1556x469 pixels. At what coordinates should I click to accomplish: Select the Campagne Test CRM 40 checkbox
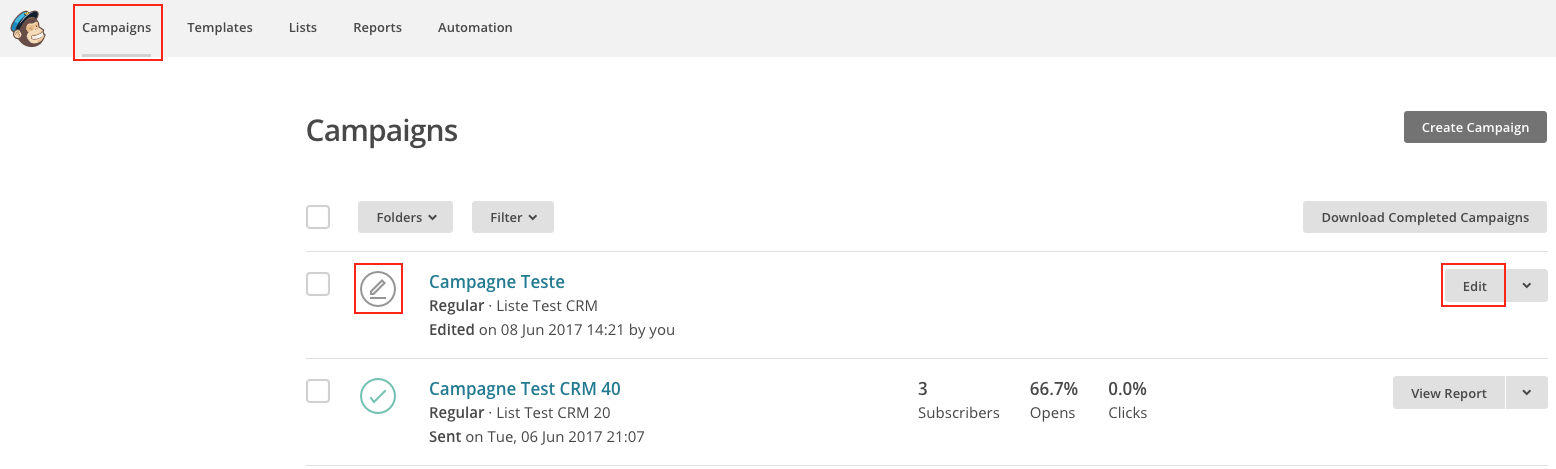click(x=318, y=391)
